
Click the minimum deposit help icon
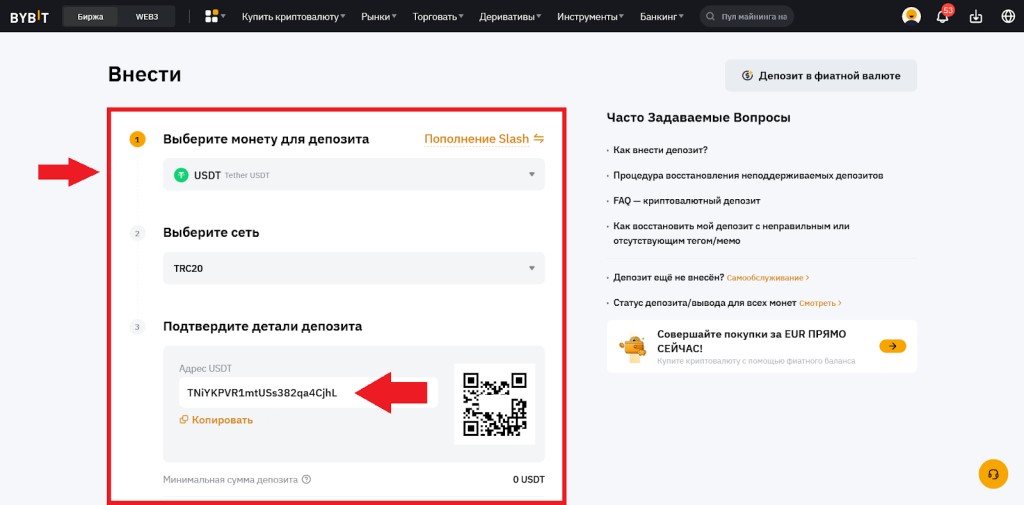pos(307,480)
